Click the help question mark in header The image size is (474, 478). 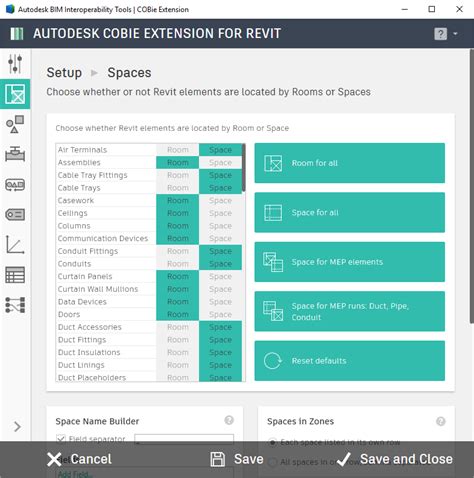pyautogui.click(x=441, y=34)
